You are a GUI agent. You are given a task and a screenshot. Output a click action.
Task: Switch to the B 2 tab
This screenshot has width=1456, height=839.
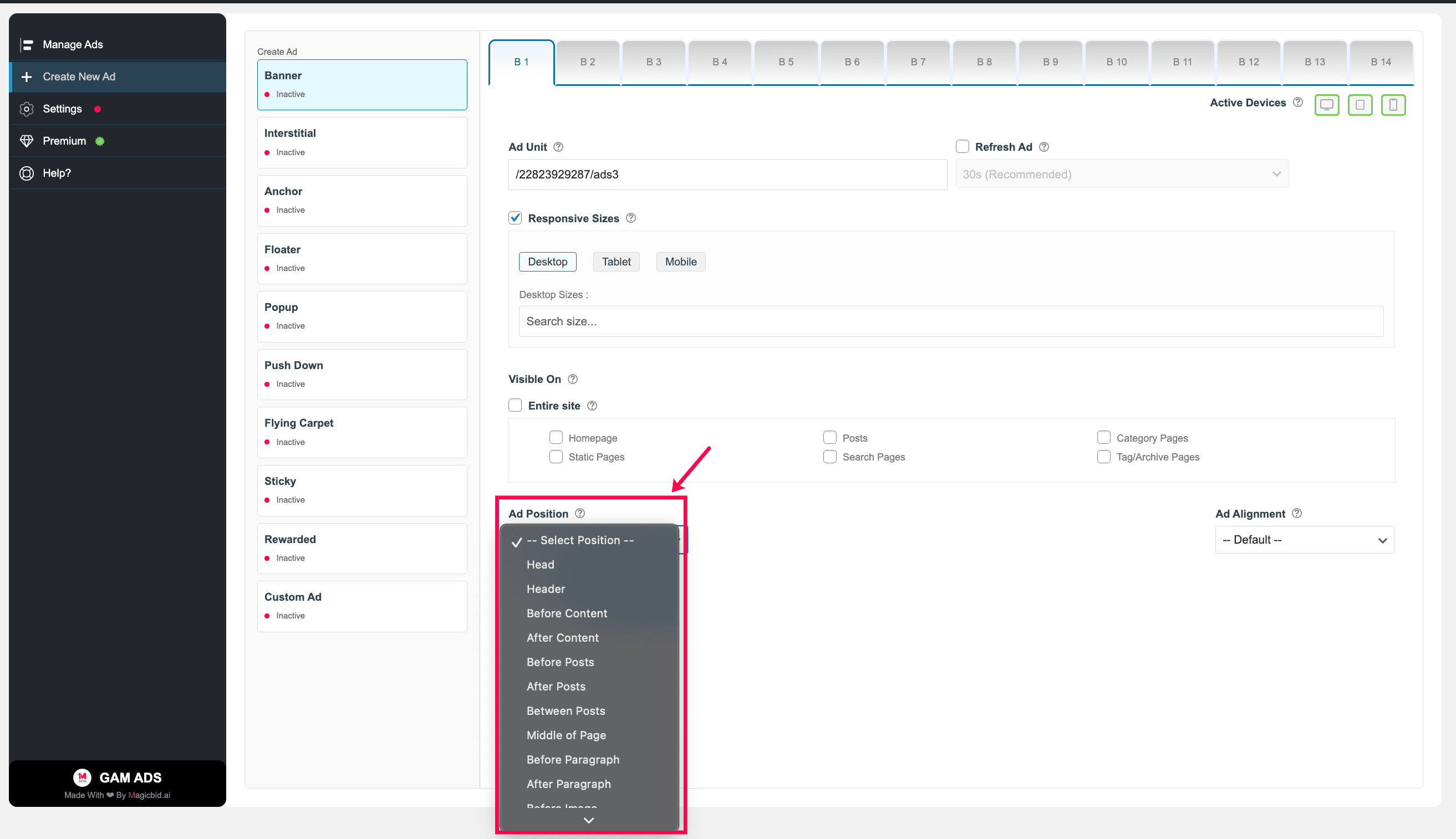tap(587, 62)
